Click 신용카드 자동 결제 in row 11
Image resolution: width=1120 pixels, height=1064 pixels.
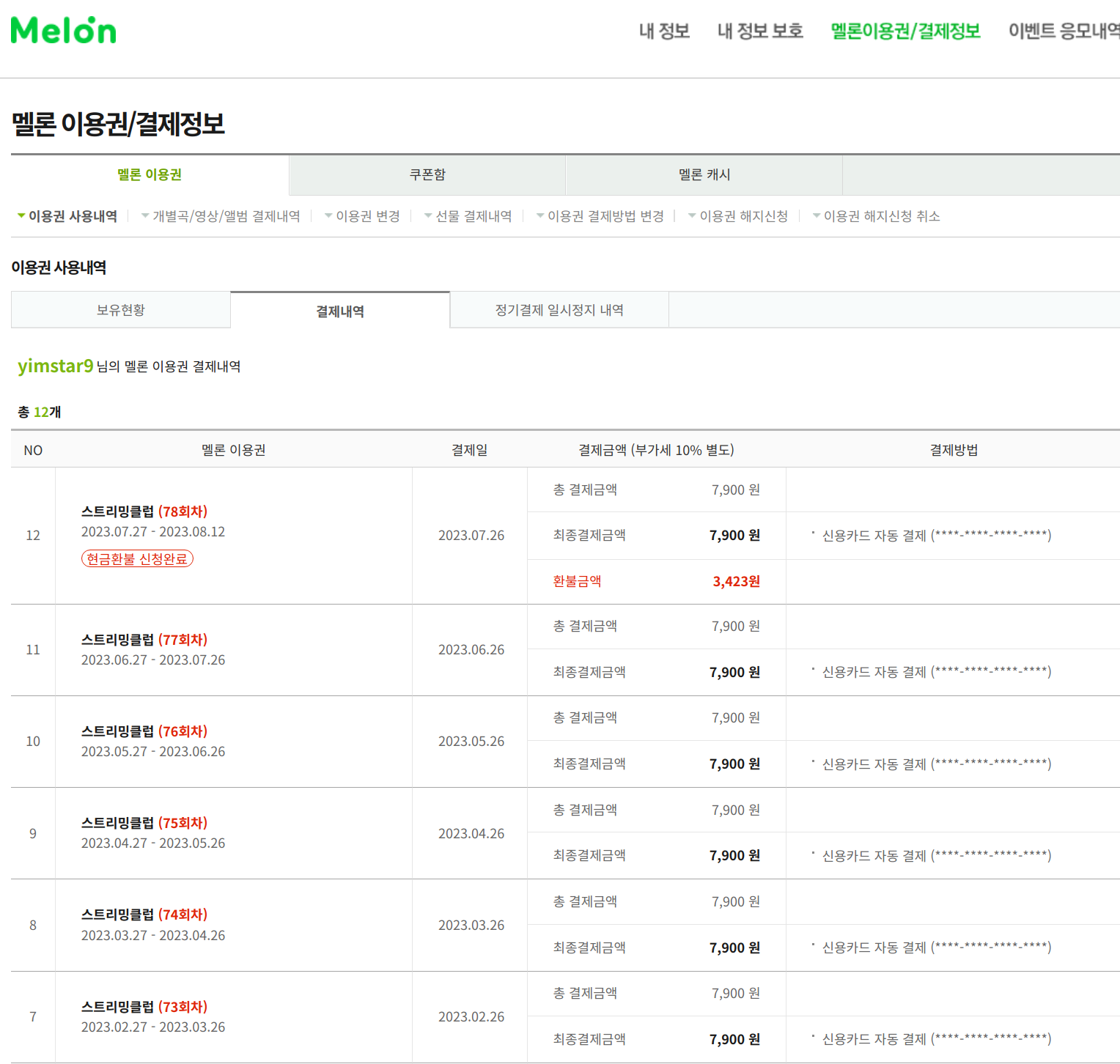click(937, 672)
